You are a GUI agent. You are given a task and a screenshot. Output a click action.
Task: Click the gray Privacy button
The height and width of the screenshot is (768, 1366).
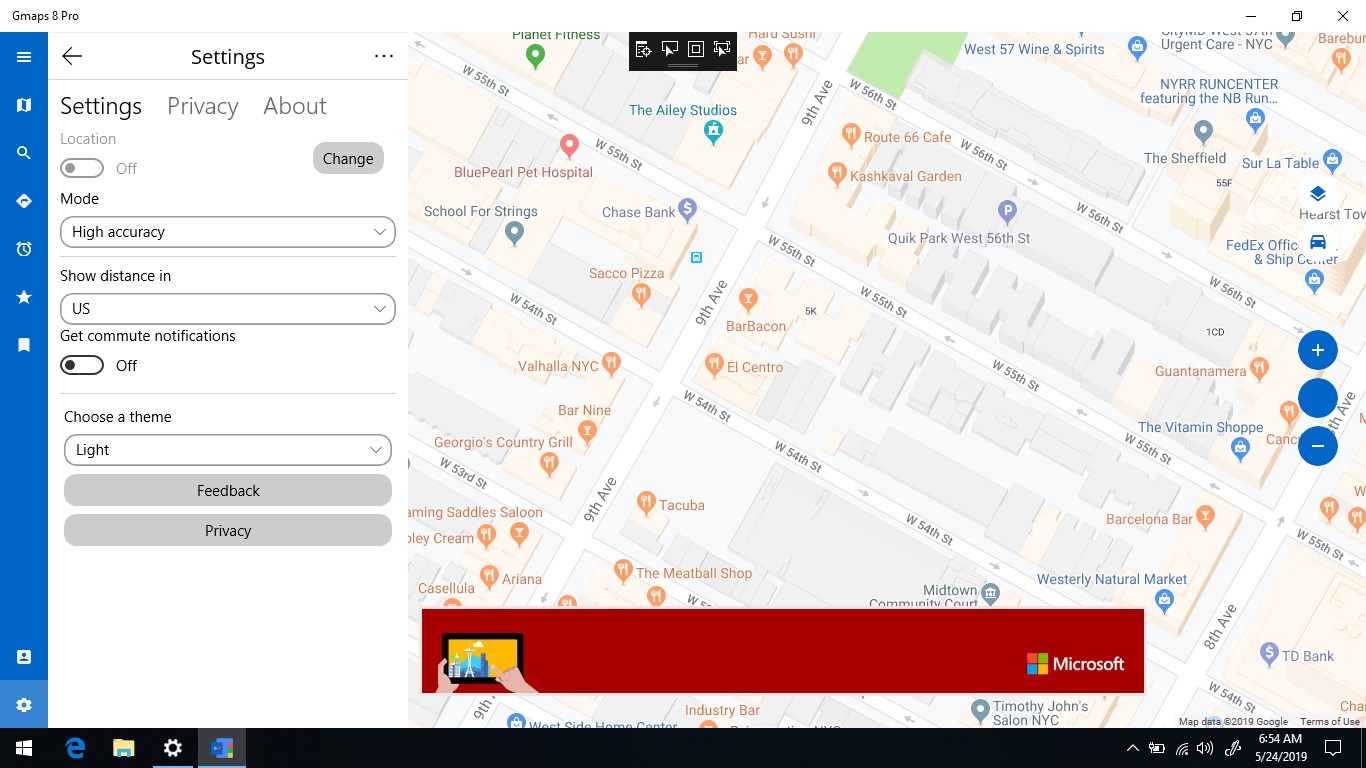pos(228,530)
